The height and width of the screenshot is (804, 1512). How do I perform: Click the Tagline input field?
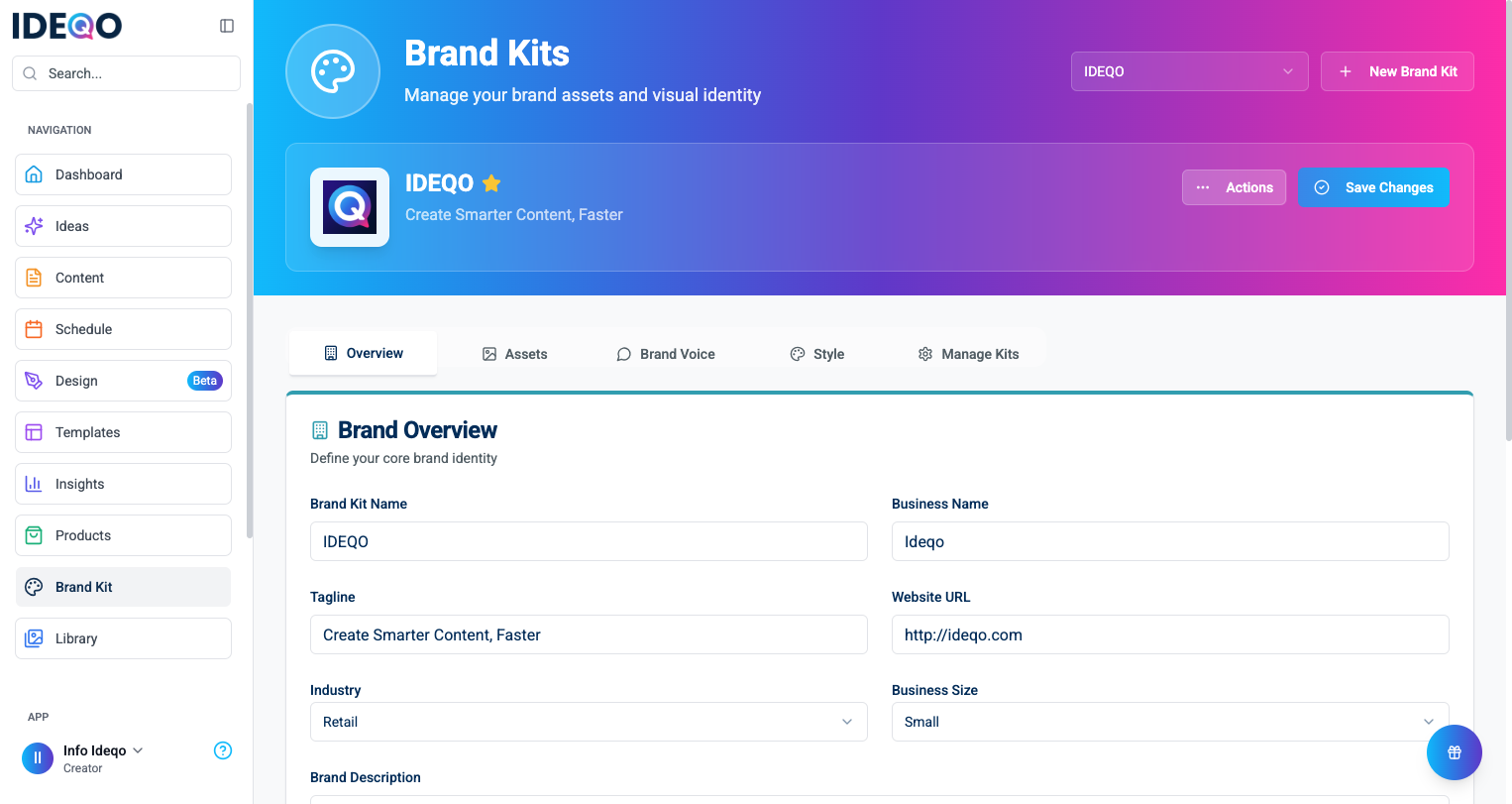pos(589,634)
